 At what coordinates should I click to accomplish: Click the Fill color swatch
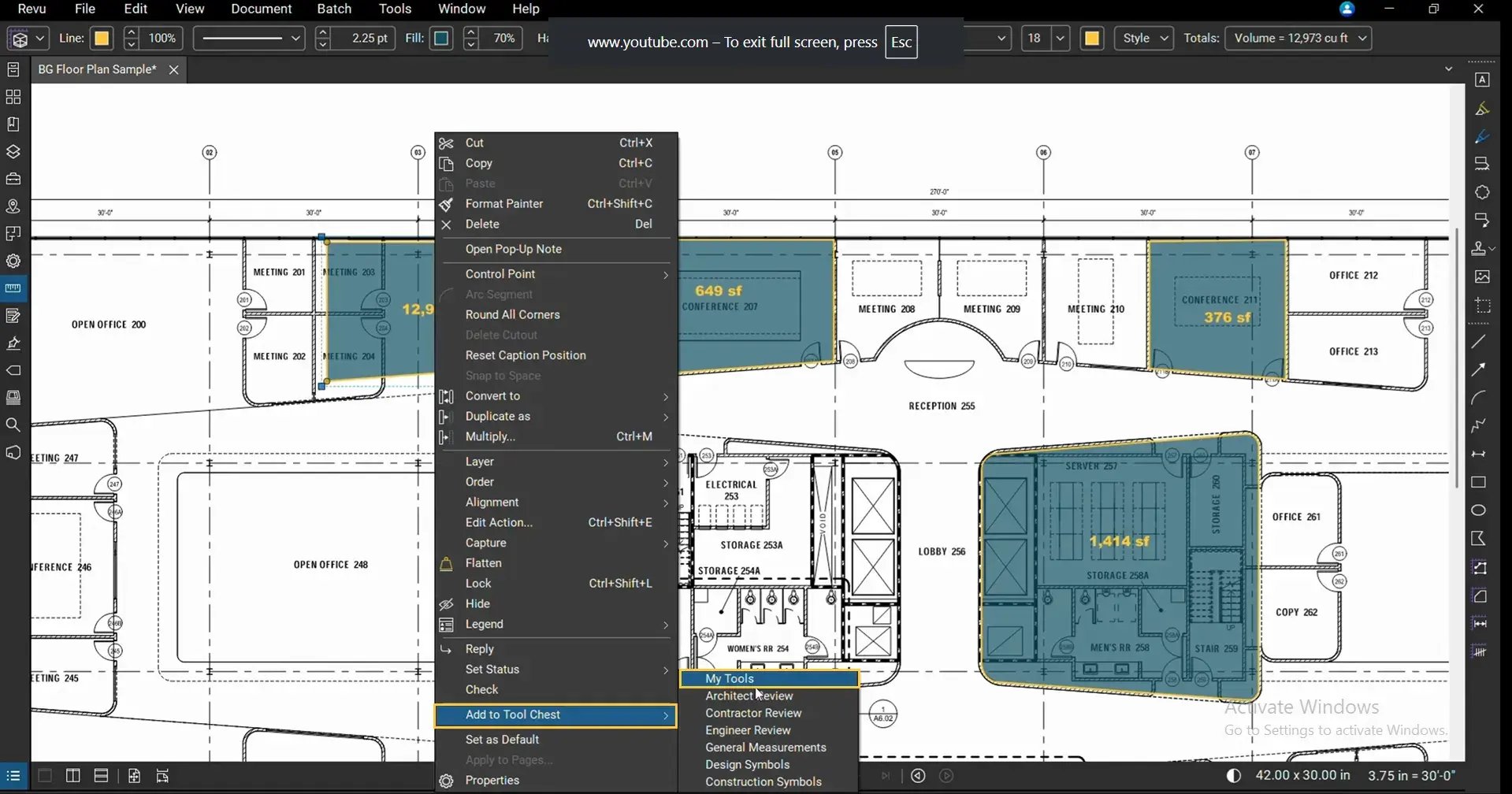(442, 38)
